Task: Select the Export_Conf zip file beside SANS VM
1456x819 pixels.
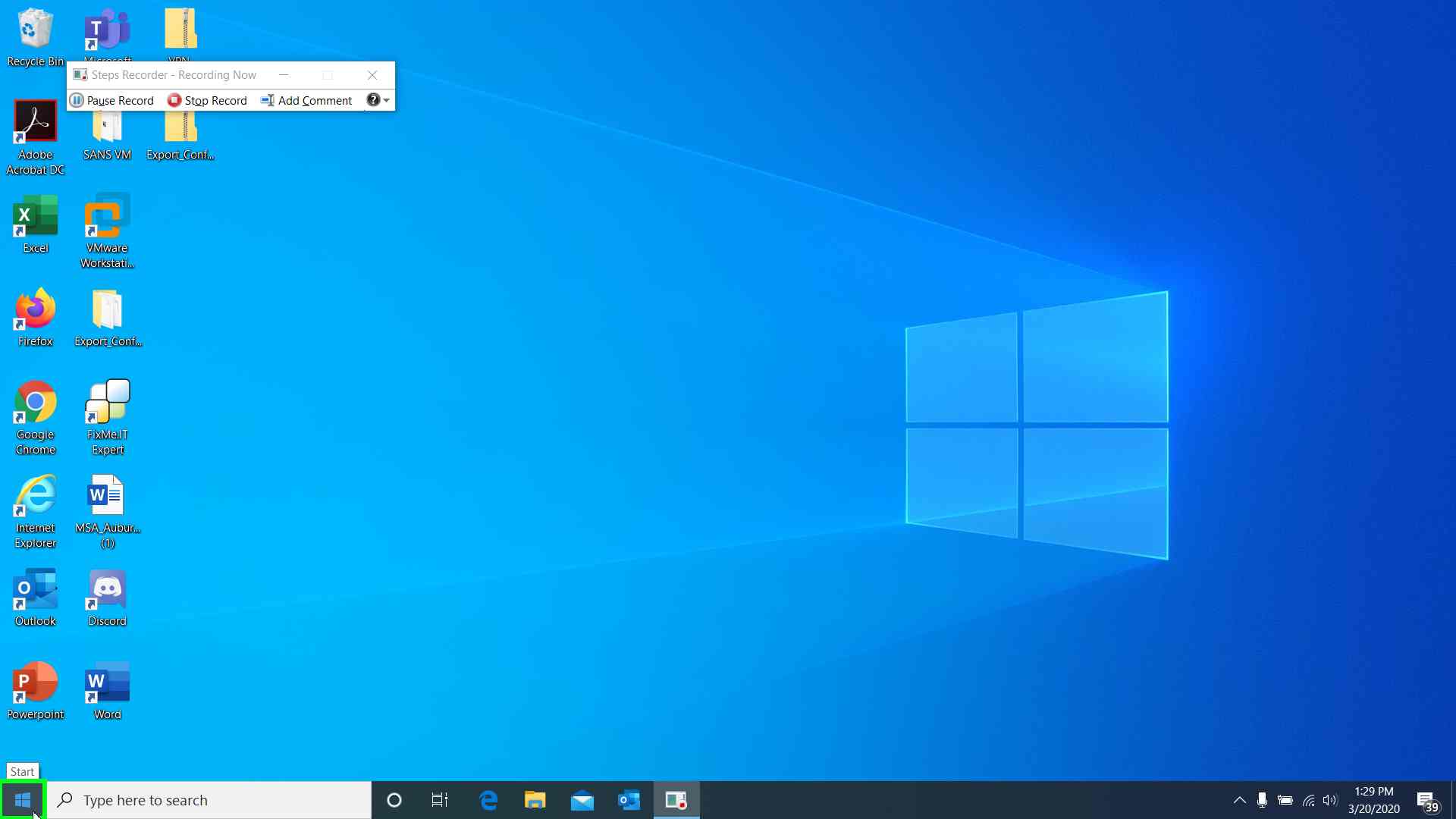Action: pyautogui.click(x=180, y=136)
